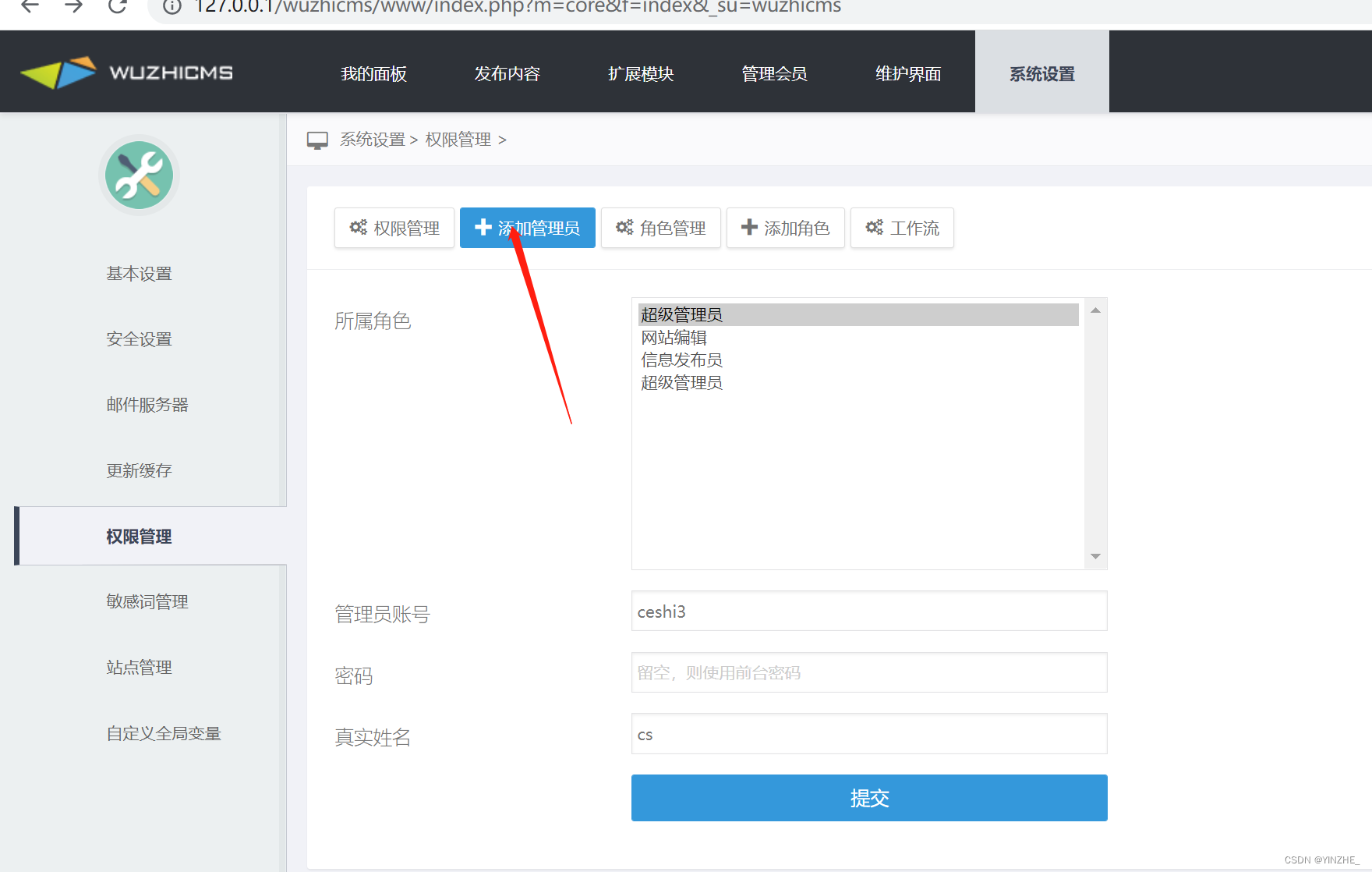The image size is (1372, 872).
Task: Open 管理会员 in top navigation
Action: 774,73
